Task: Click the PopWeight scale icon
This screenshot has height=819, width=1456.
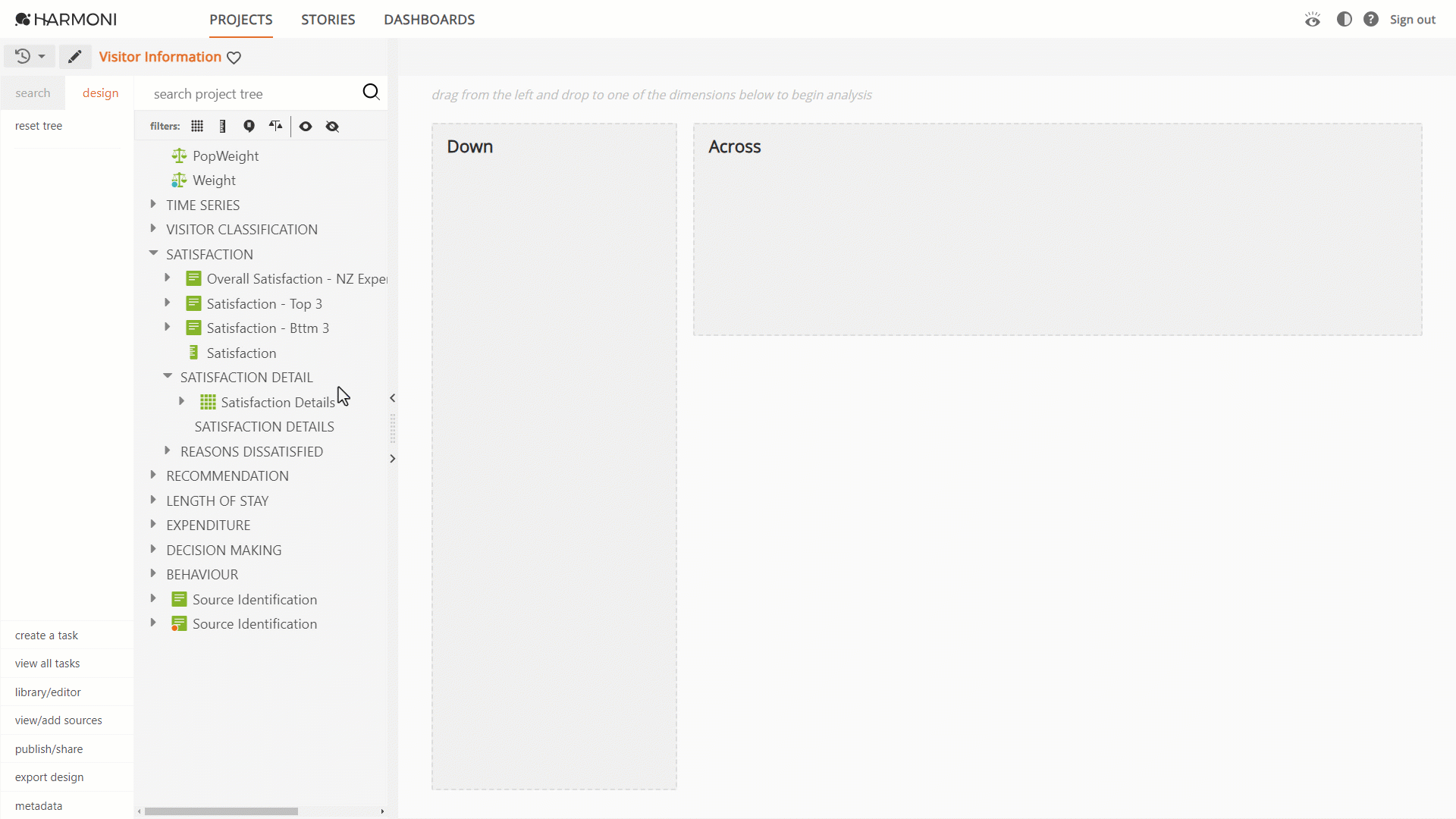Action: click(179, 155)
